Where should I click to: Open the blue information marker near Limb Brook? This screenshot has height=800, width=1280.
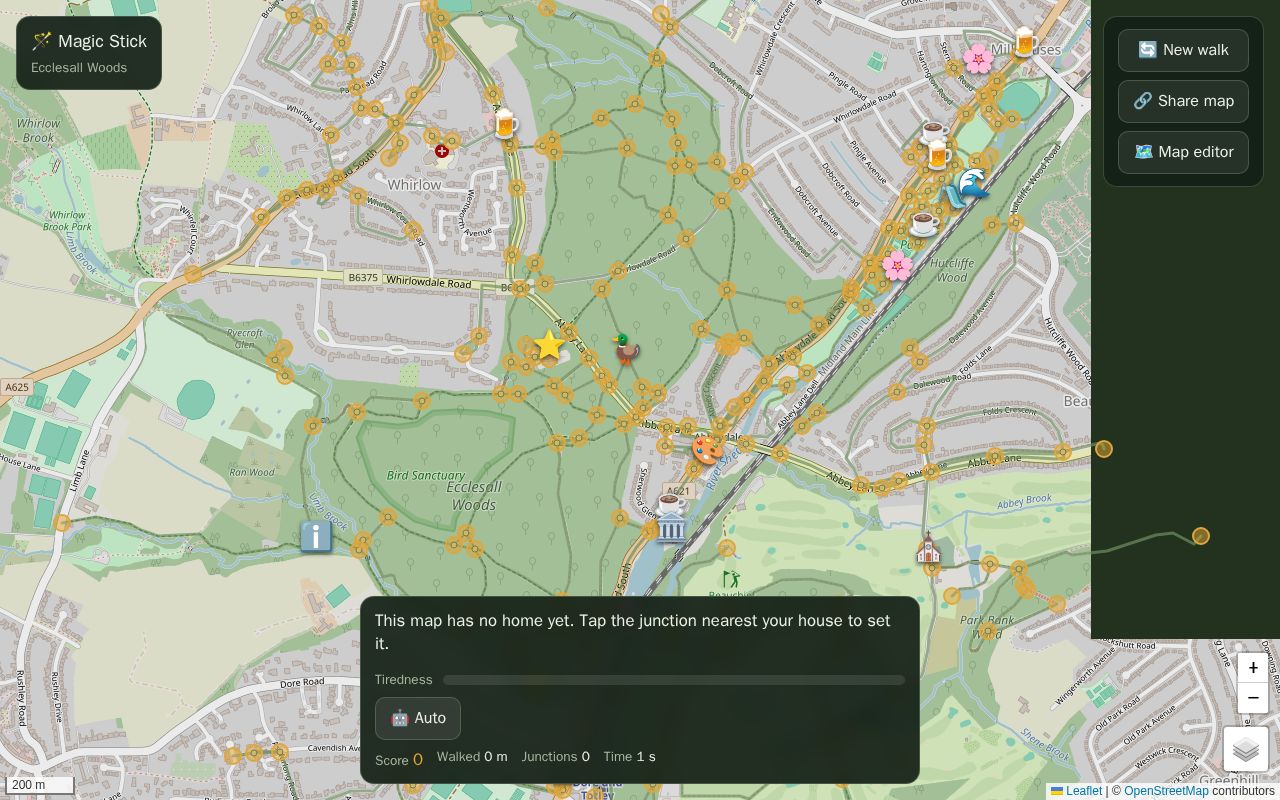316,537
